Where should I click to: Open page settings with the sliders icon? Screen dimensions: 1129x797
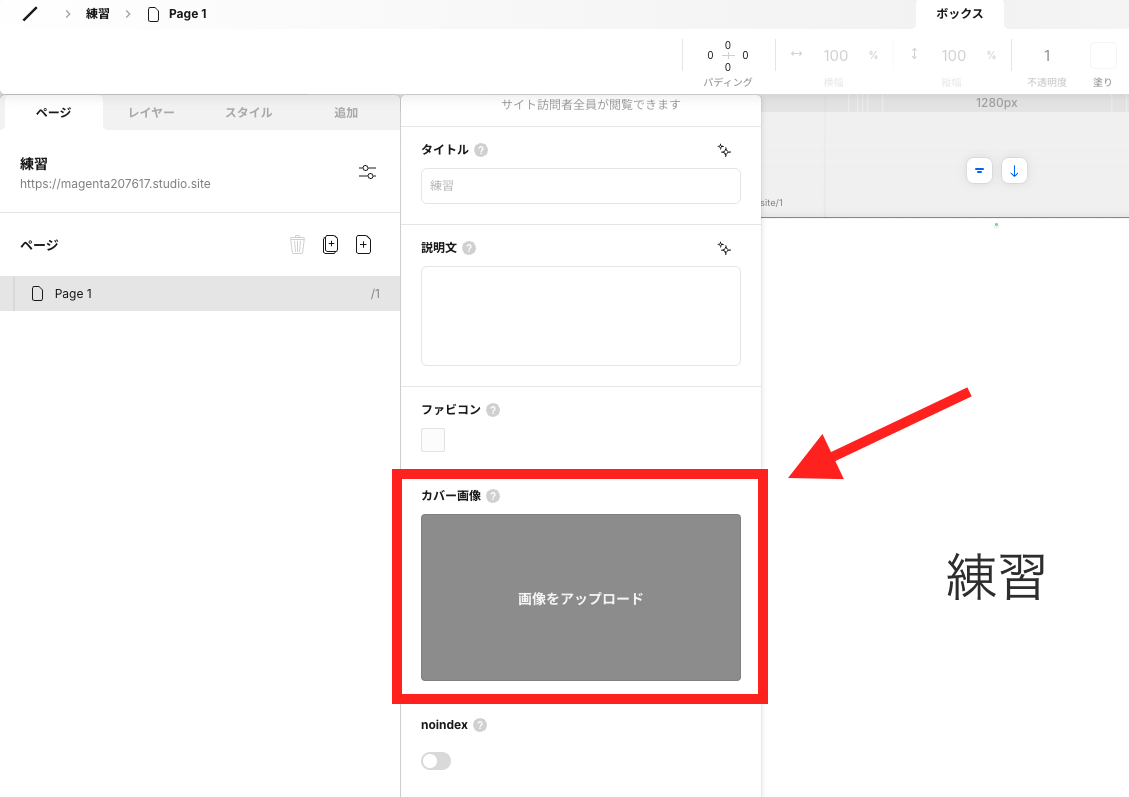click(x=367, y=172)
